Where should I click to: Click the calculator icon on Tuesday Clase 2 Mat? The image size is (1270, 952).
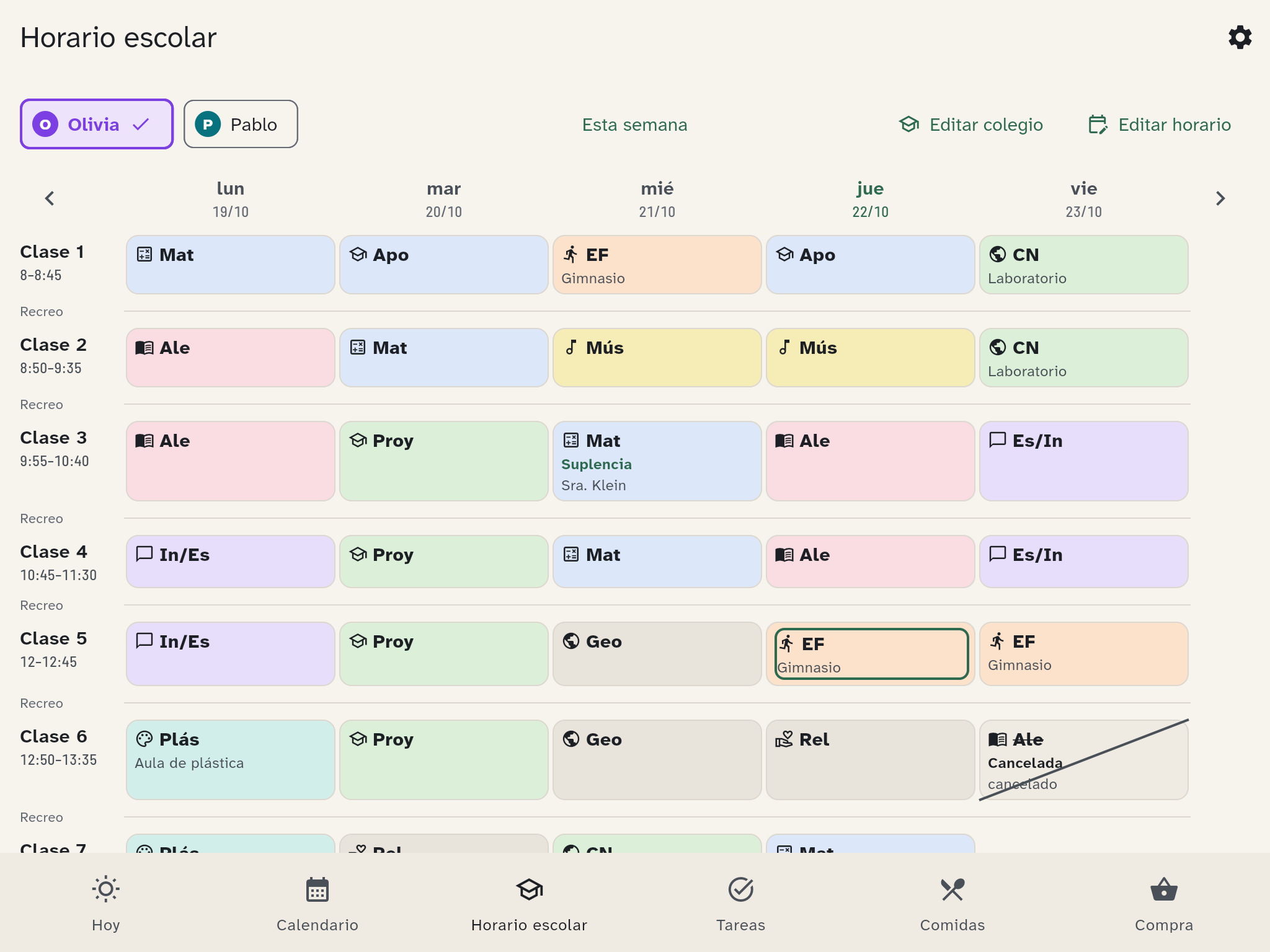(358, 347)
